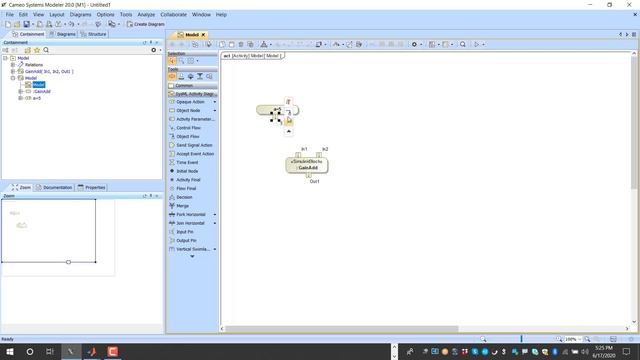Switch to the Diagrams browser tab

[62, 34]
